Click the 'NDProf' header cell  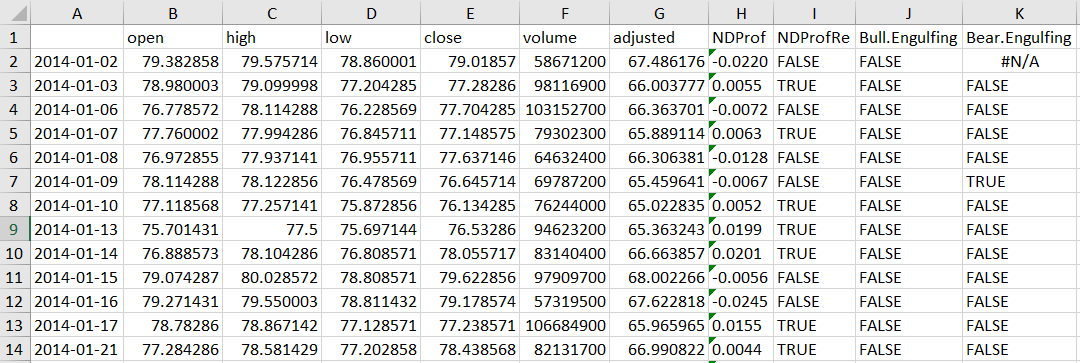(x=740, y=37)
